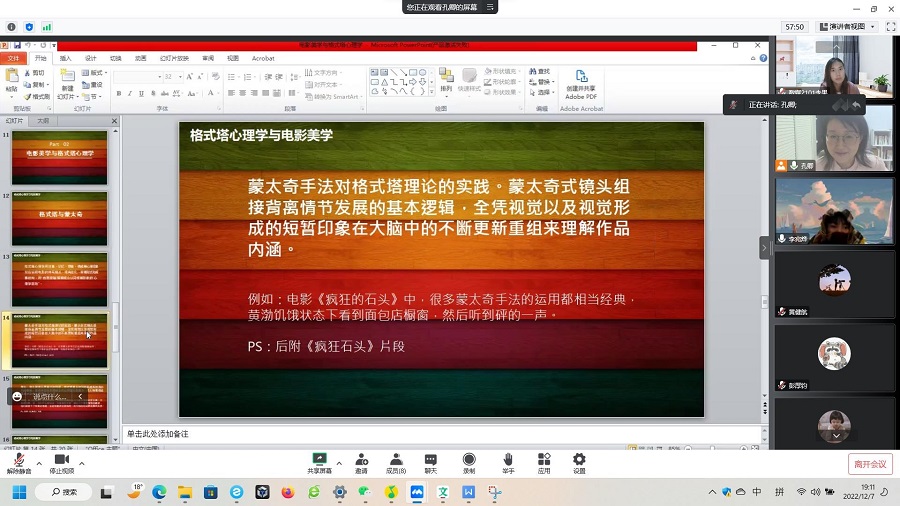900x506 pixels.
Task: Click the 举手 raise hand icon
Action: (508, 459)
